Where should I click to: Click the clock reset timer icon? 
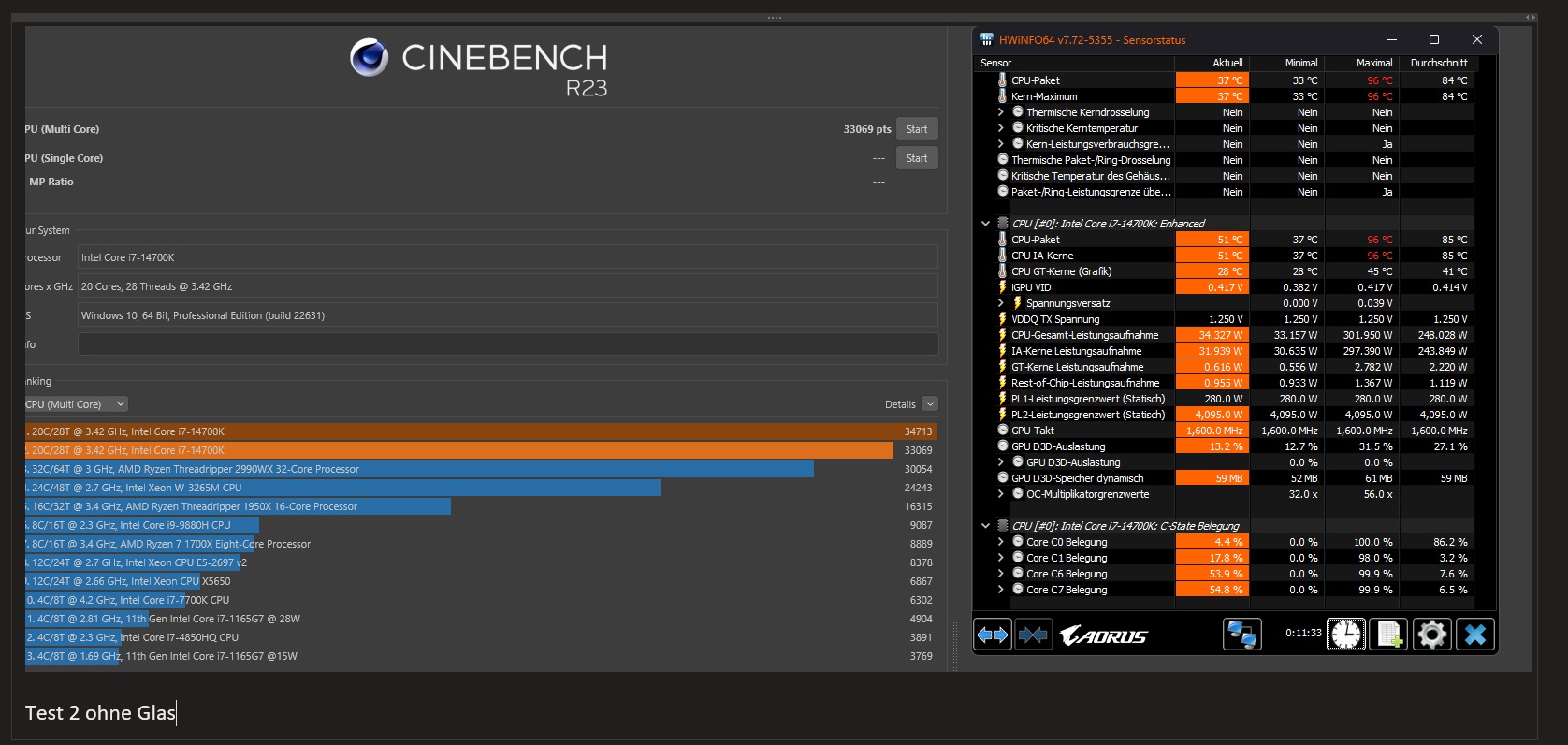(x=1345, y=635)
